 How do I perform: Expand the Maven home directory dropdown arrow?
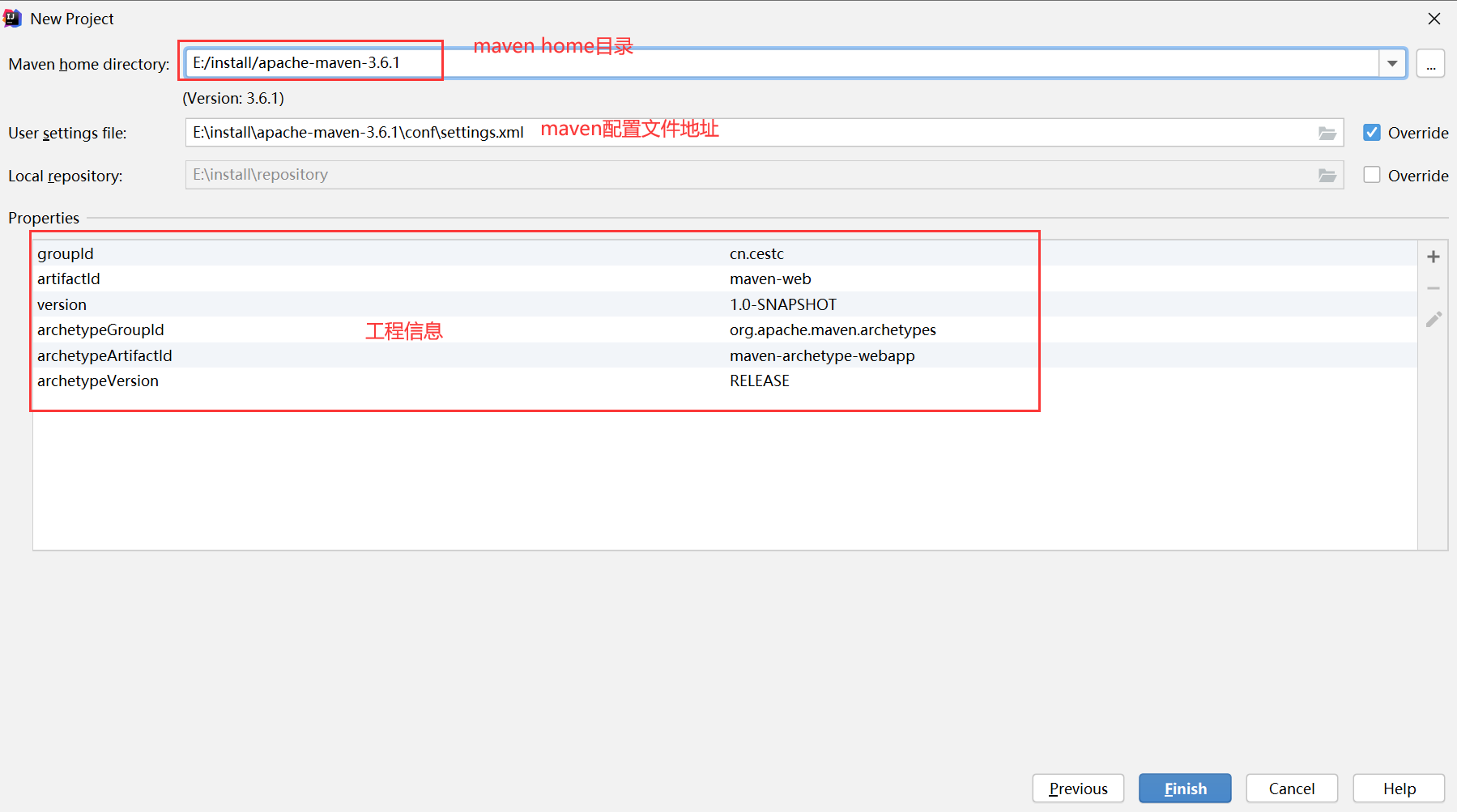point(1392,63)
